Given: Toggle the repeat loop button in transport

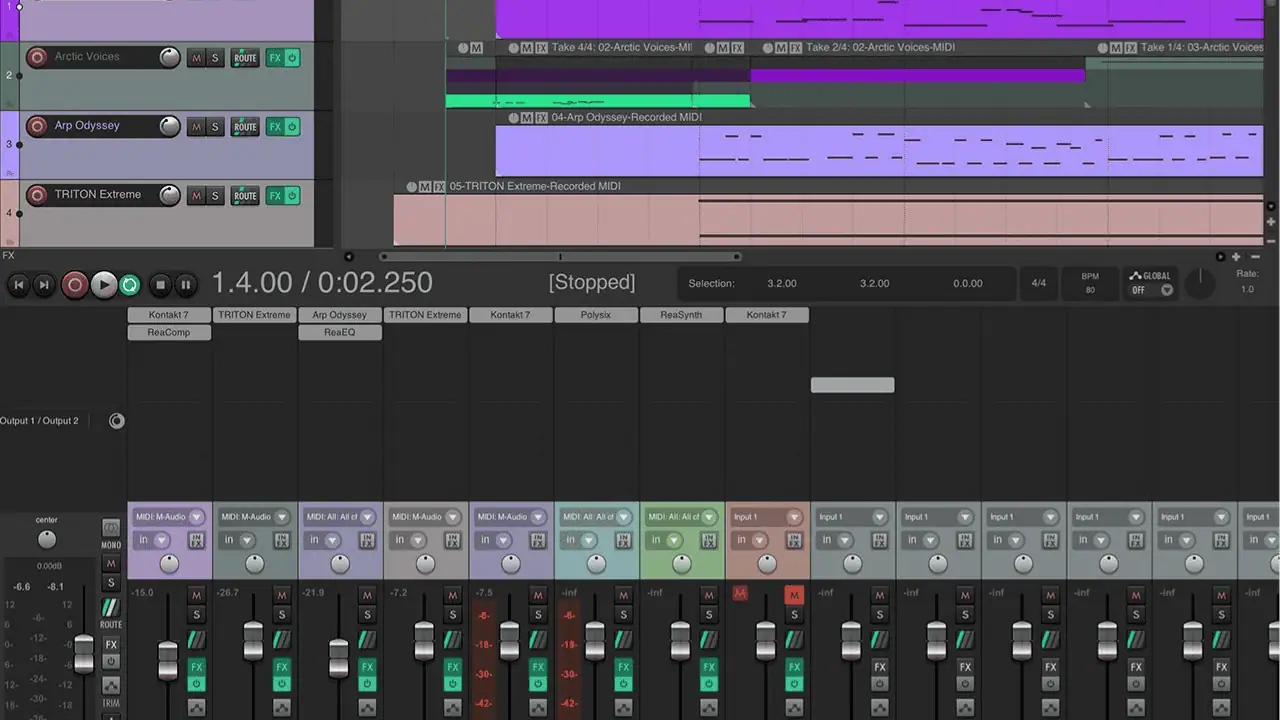Looking at the screenshot, I should 130,285.
